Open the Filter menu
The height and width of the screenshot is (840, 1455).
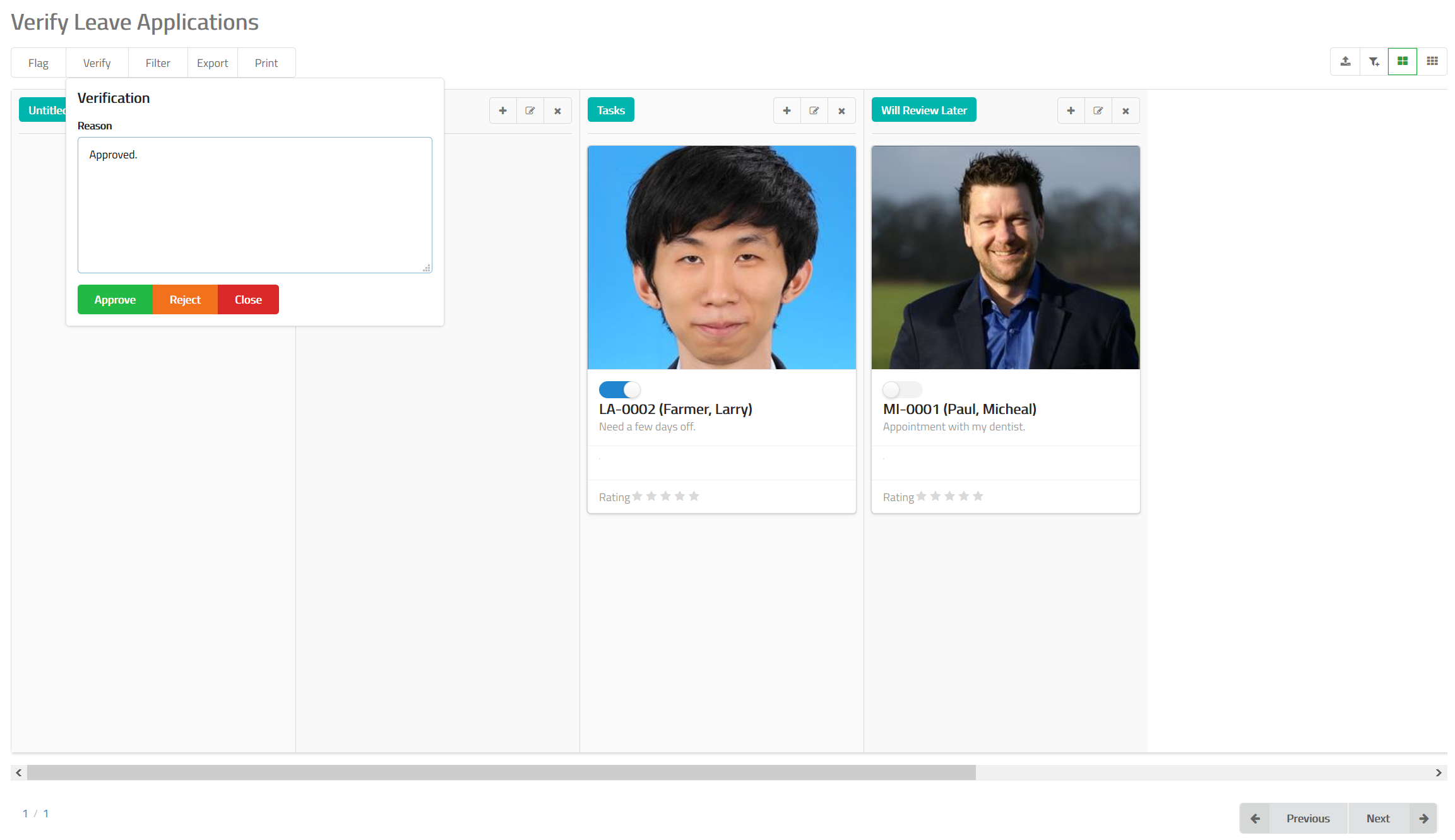(x=158, y=63)
